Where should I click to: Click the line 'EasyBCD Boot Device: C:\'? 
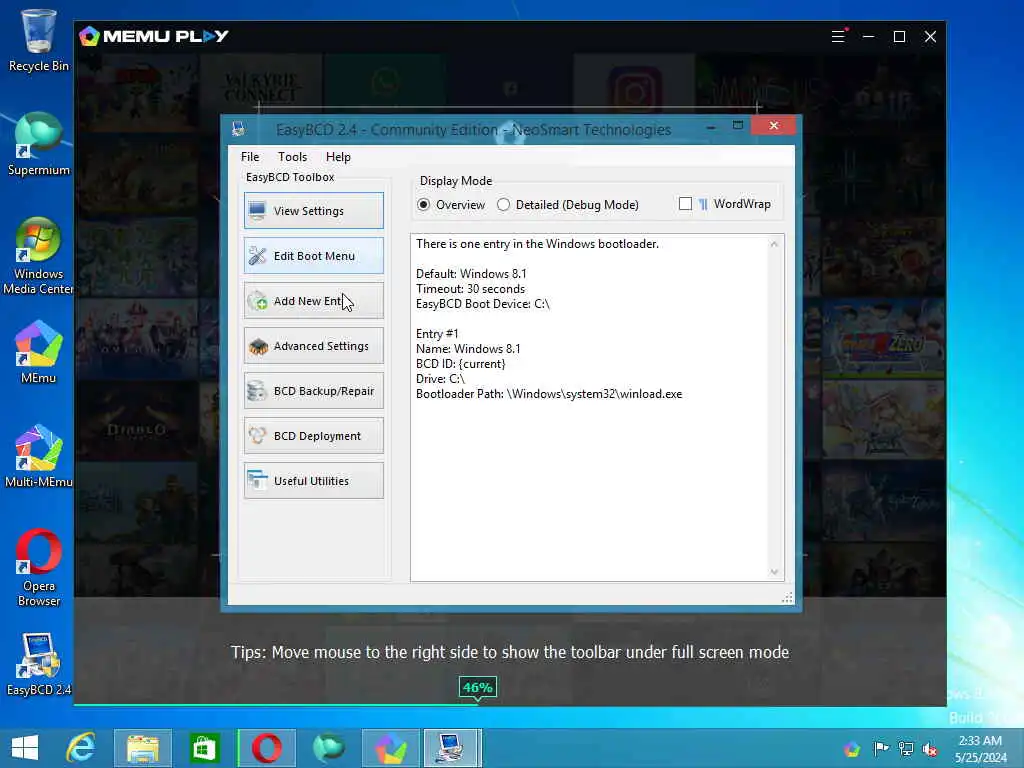coord(483,304)
